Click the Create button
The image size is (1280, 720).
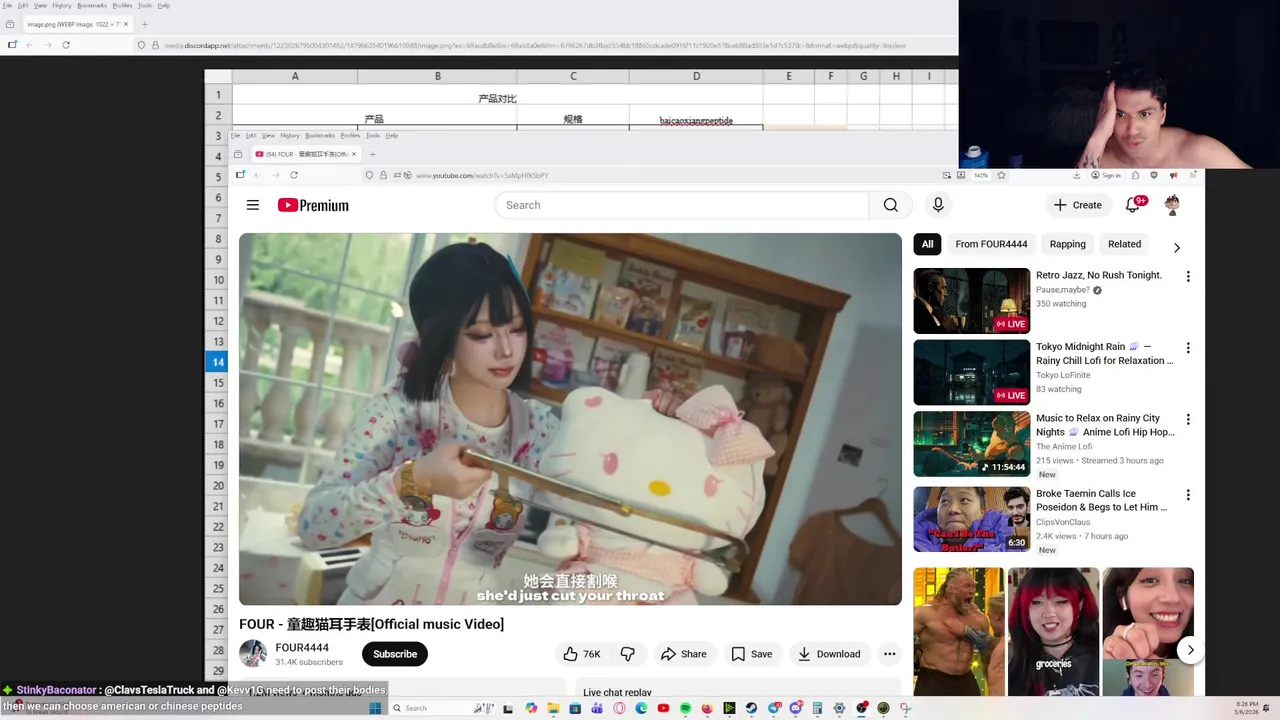(1078, 205)
